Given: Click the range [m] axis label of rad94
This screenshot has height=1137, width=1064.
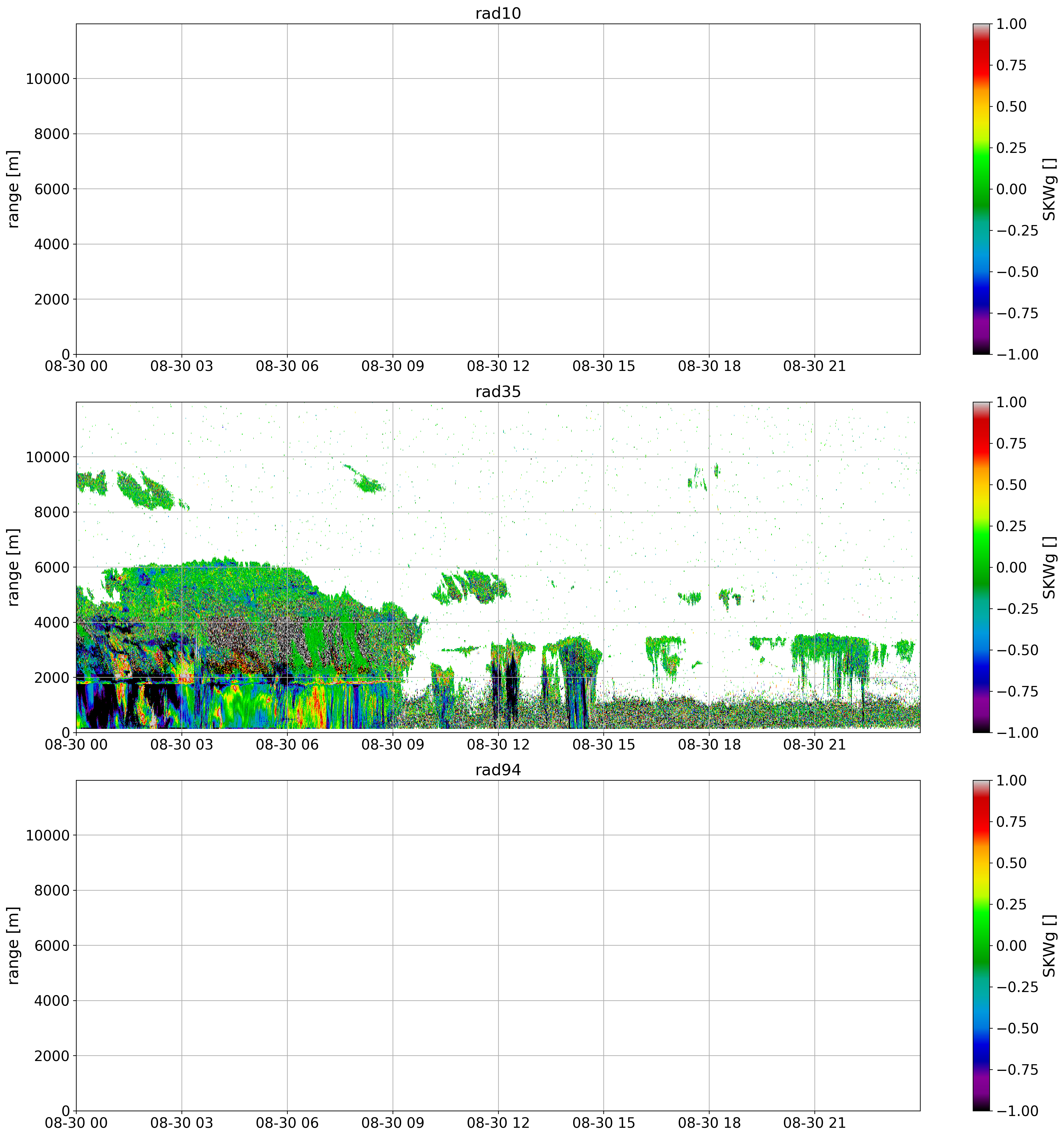Looking at the screenshot, I should point(14,945).
